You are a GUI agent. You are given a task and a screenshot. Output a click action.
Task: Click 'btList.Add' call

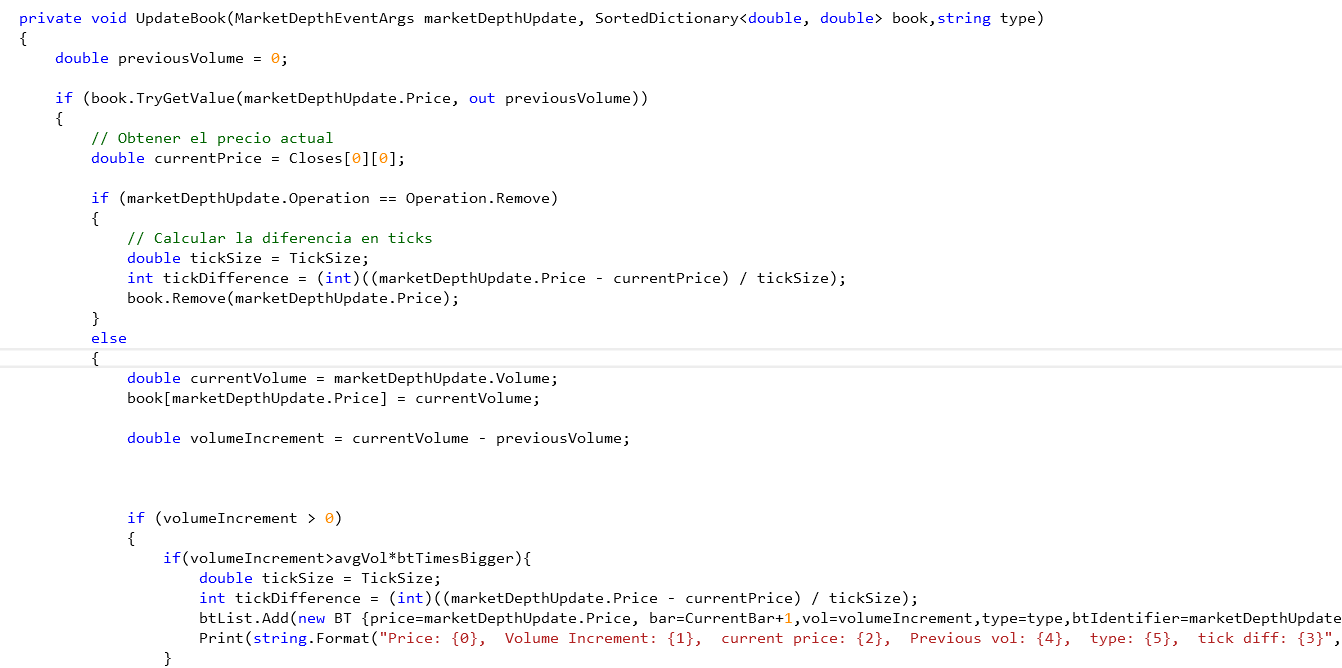point(244,618)
